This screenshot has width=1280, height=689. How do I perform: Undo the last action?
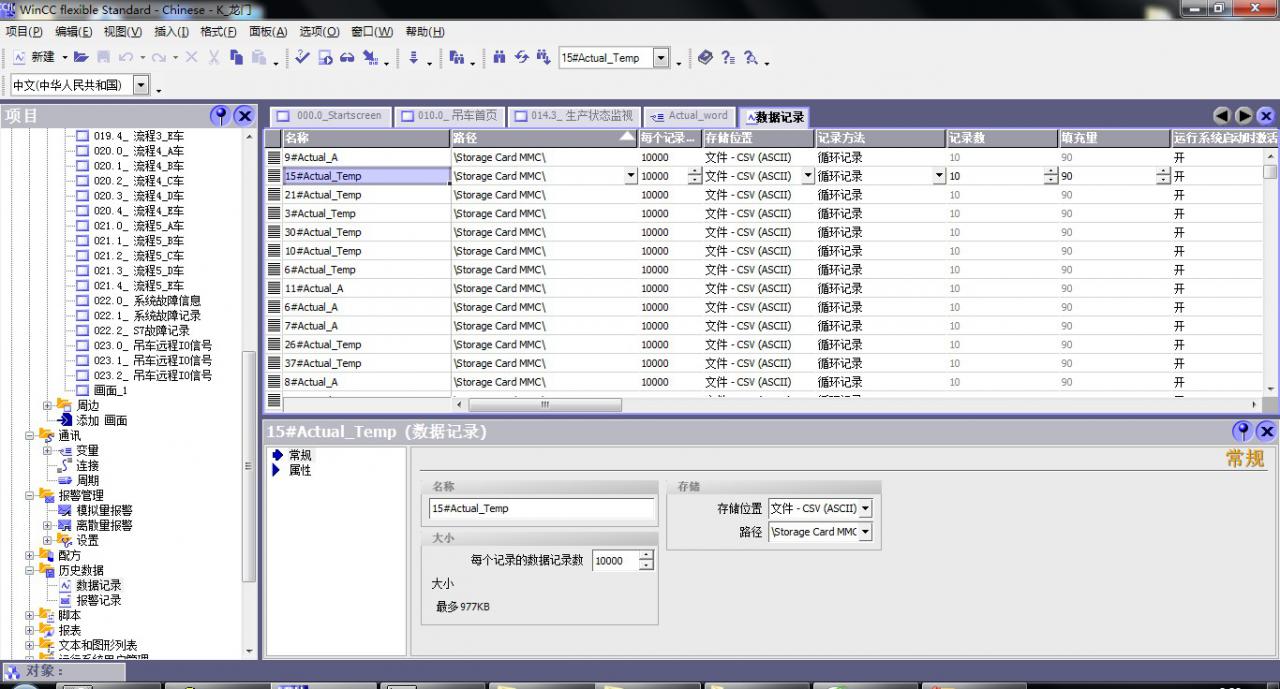pyautogui.click(x=126, y=58)
